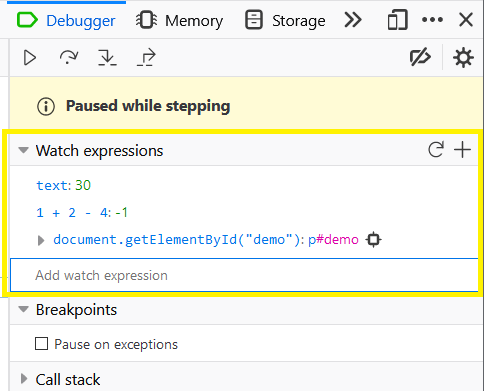
Task: Click the Storage tab icon
Action: click(254, 20)
